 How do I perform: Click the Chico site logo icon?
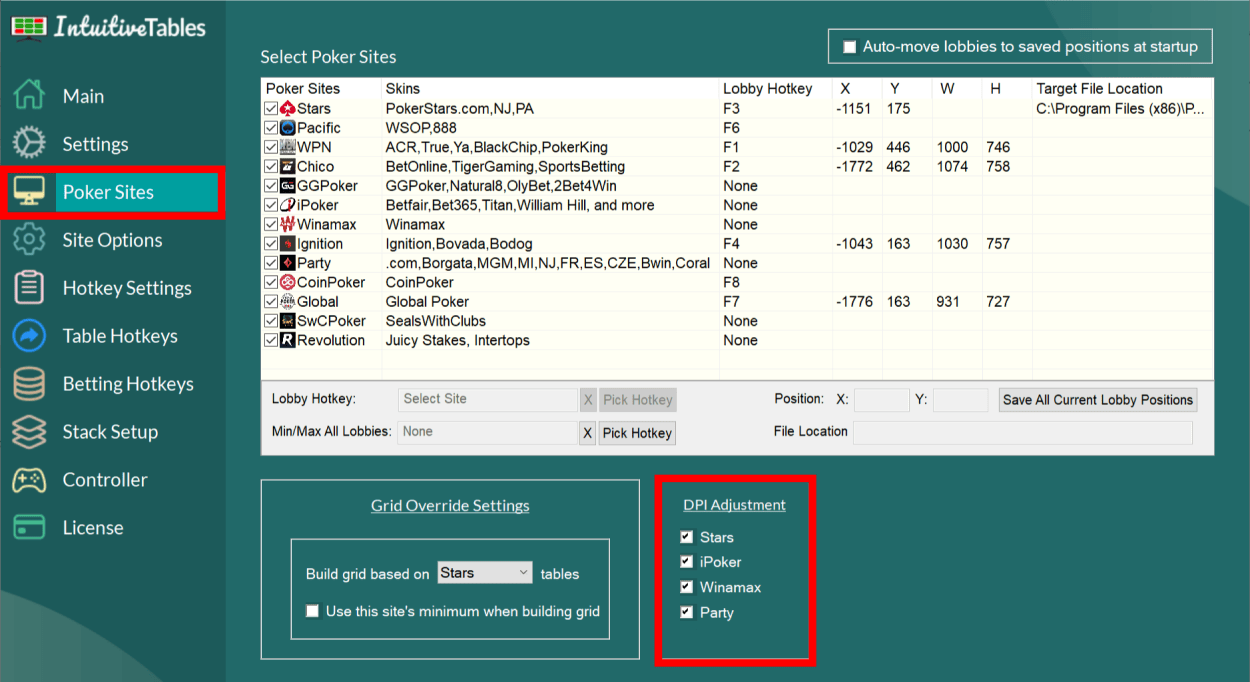pos(288,166)
